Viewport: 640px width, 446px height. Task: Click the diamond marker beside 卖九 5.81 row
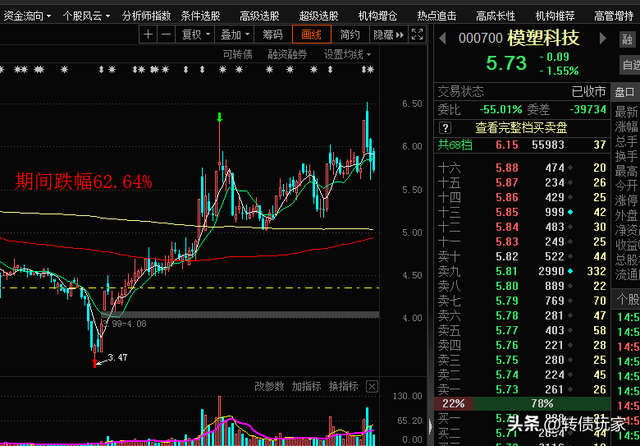[570, 271]
